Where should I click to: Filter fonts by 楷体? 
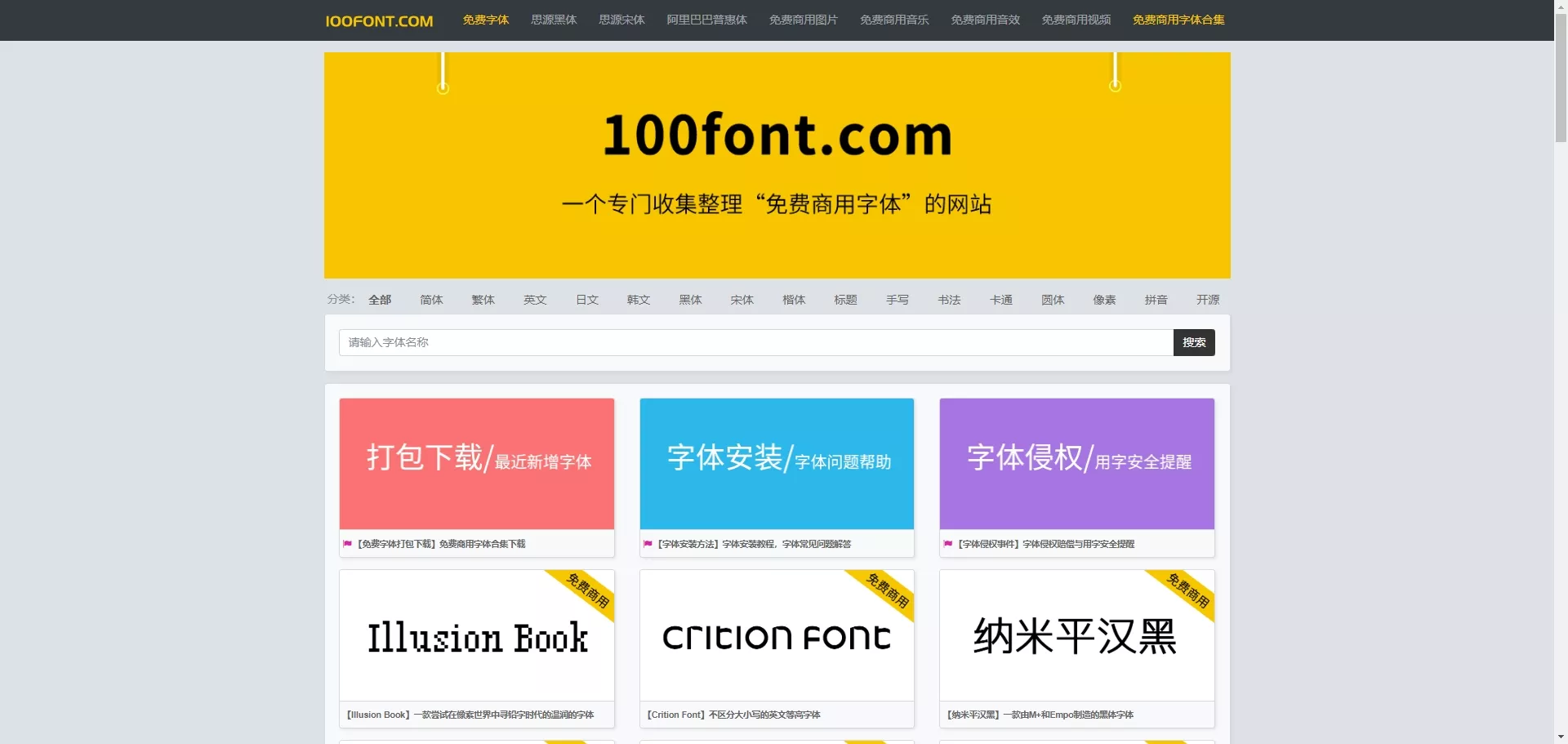pos(794,300)
